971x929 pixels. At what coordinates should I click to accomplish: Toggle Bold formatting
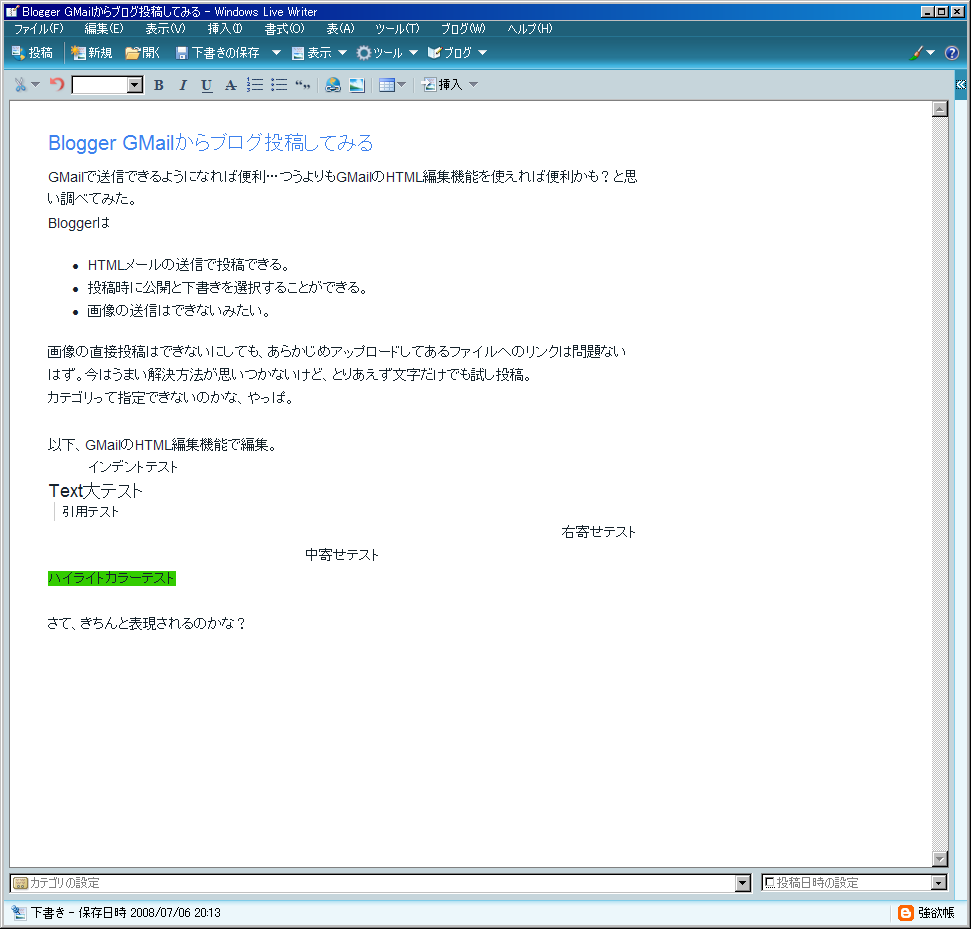click(159, 85)
